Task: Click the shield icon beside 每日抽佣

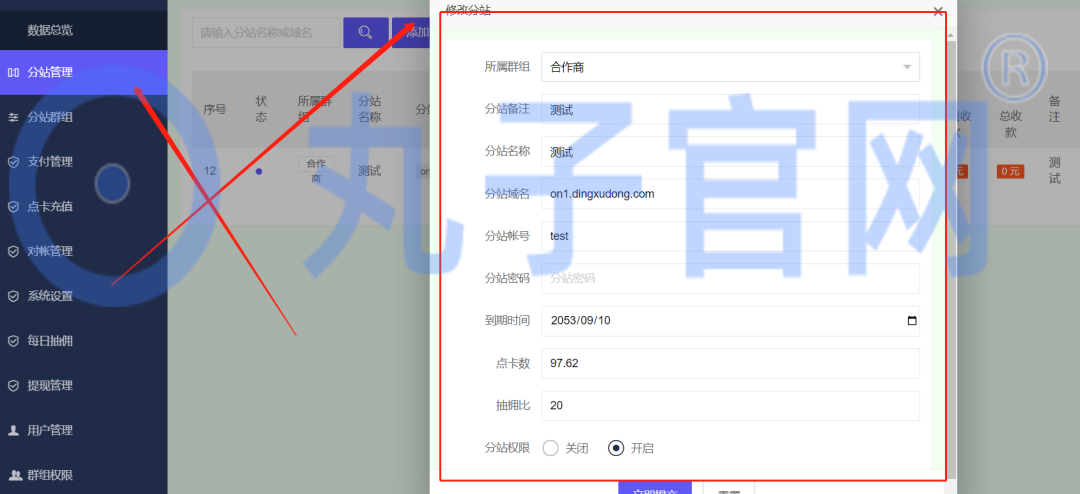Action: (13, 341)
